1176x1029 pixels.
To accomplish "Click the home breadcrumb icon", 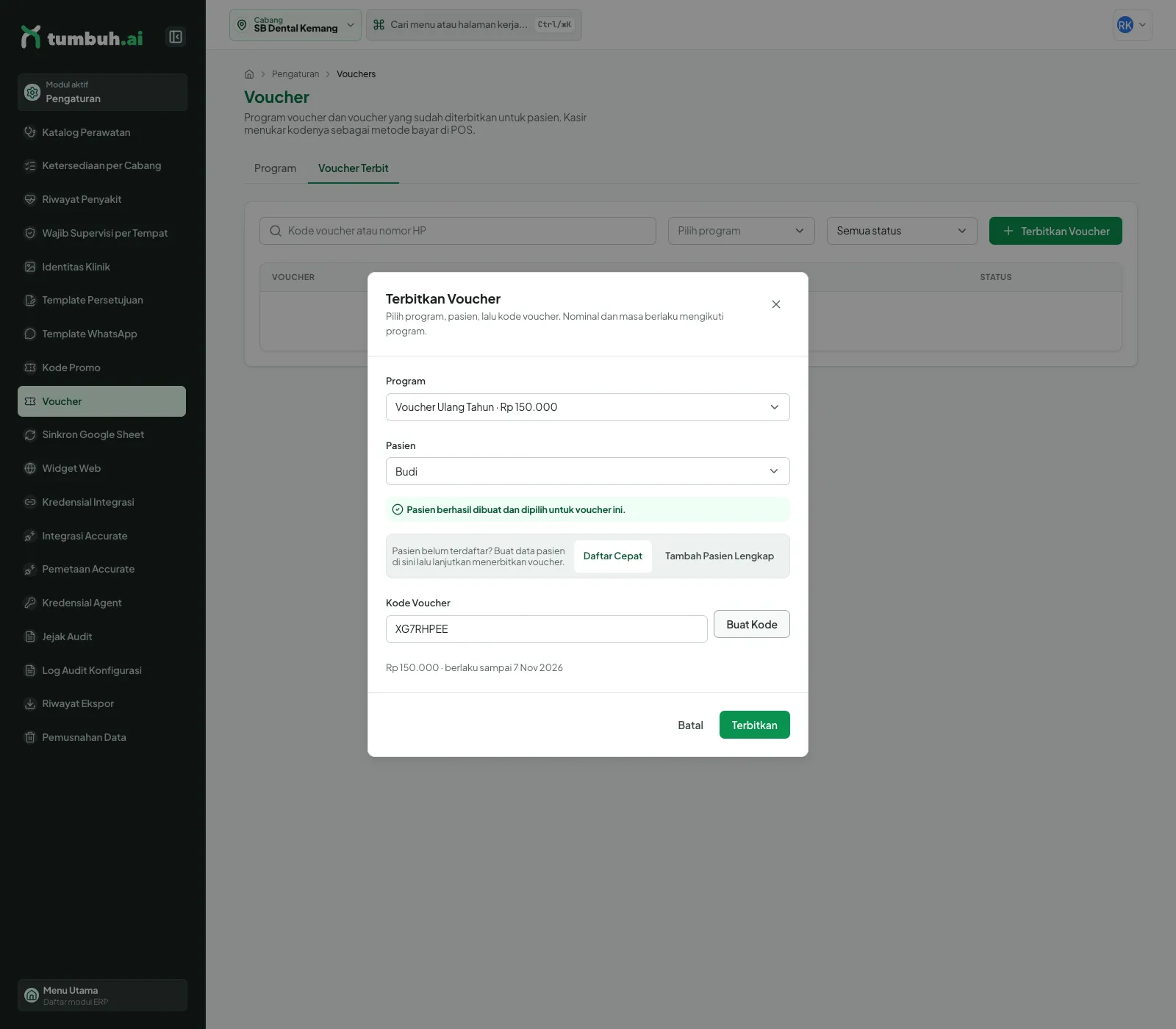I will coord(249,74).
